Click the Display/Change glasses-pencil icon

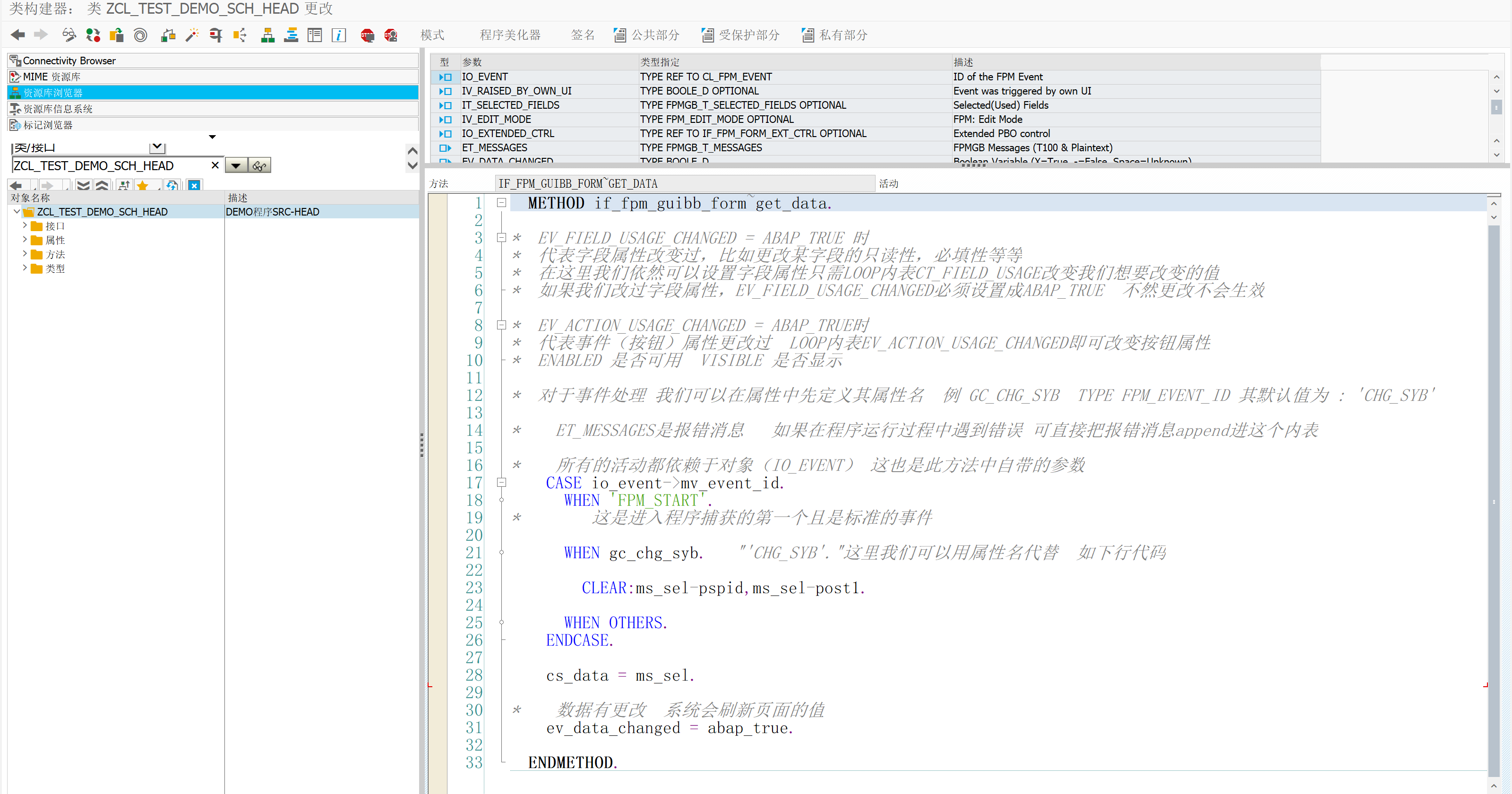pos(69,35)
